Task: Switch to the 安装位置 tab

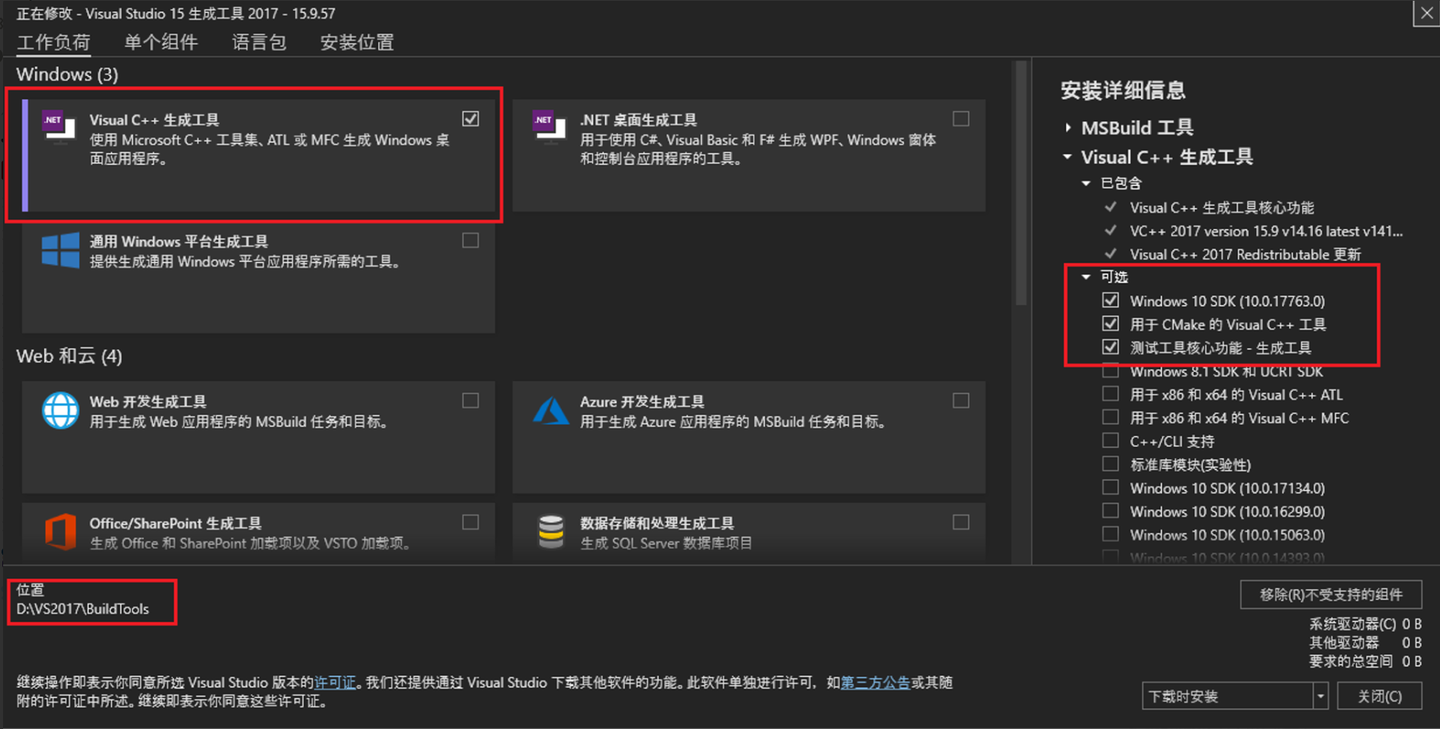Action: click(357, 42)
